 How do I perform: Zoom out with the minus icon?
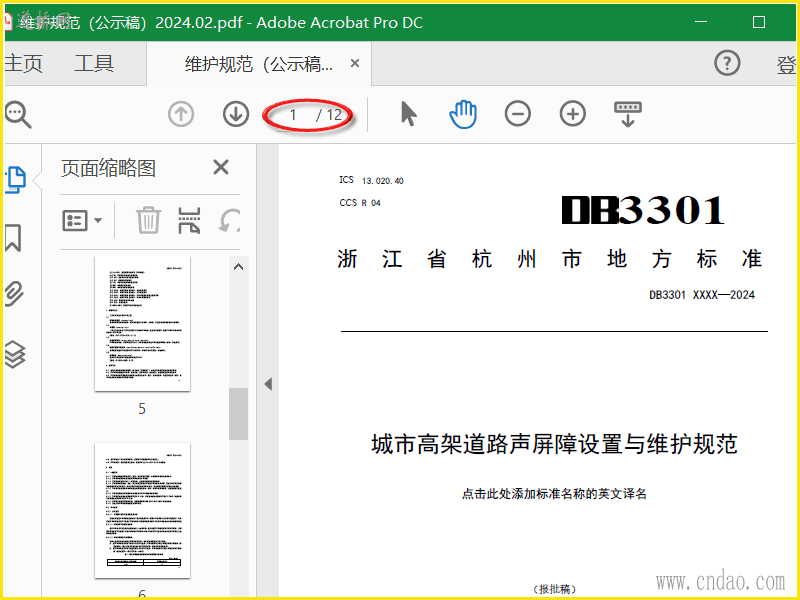coord(518,114)
